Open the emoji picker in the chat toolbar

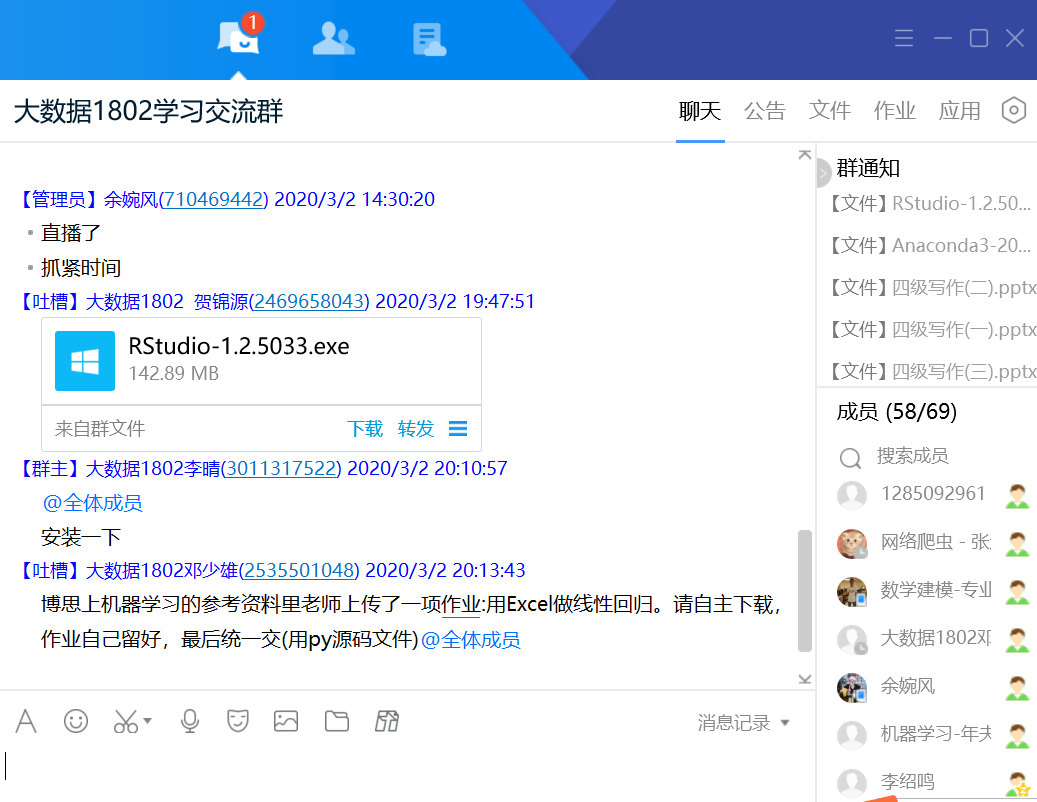click(76, 720)
